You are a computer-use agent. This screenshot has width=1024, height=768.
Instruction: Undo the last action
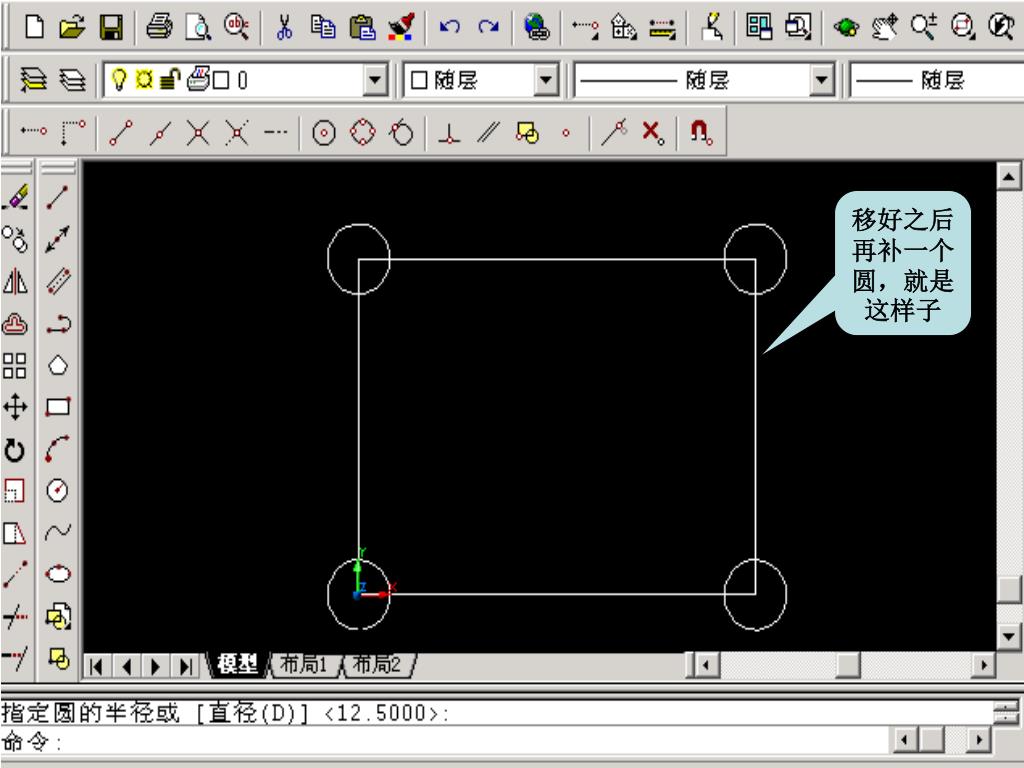[449, 27]
